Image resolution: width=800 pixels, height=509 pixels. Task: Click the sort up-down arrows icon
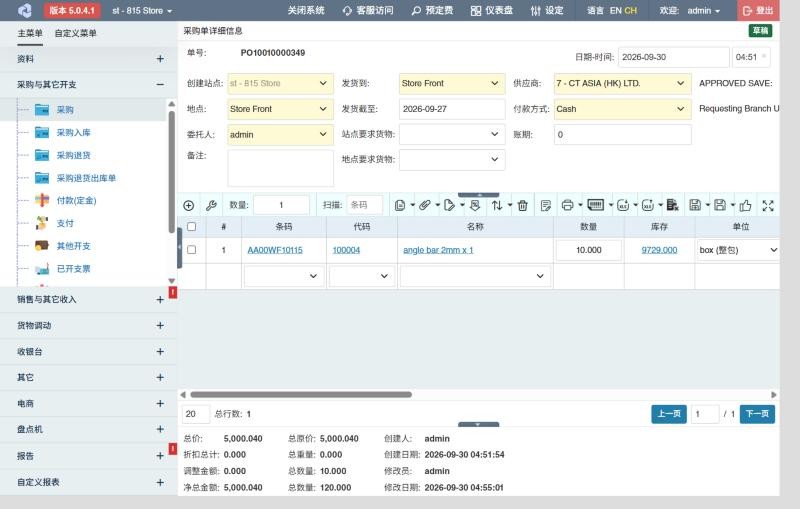click(497, 206)
